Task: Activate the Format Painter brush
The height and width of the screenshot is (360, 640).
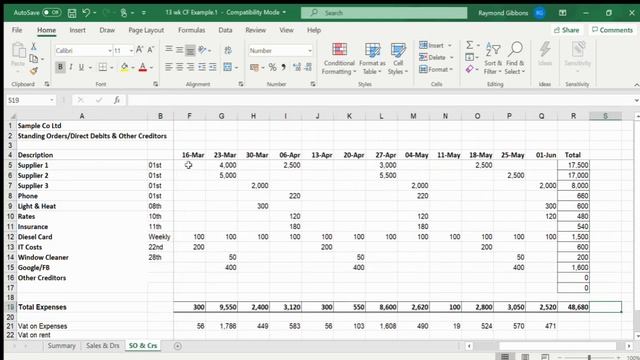Action: click(34, 71)
